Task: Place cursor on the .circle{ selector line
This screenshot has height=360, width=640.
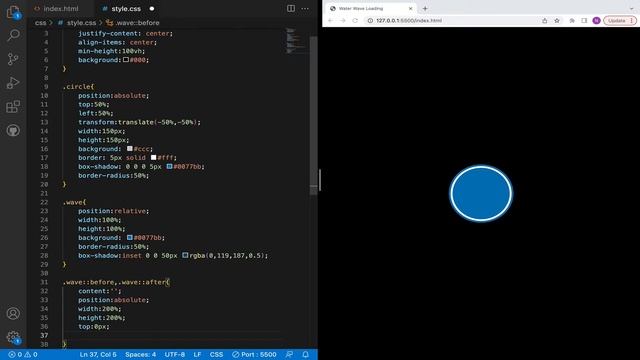Action: (78, 87)
